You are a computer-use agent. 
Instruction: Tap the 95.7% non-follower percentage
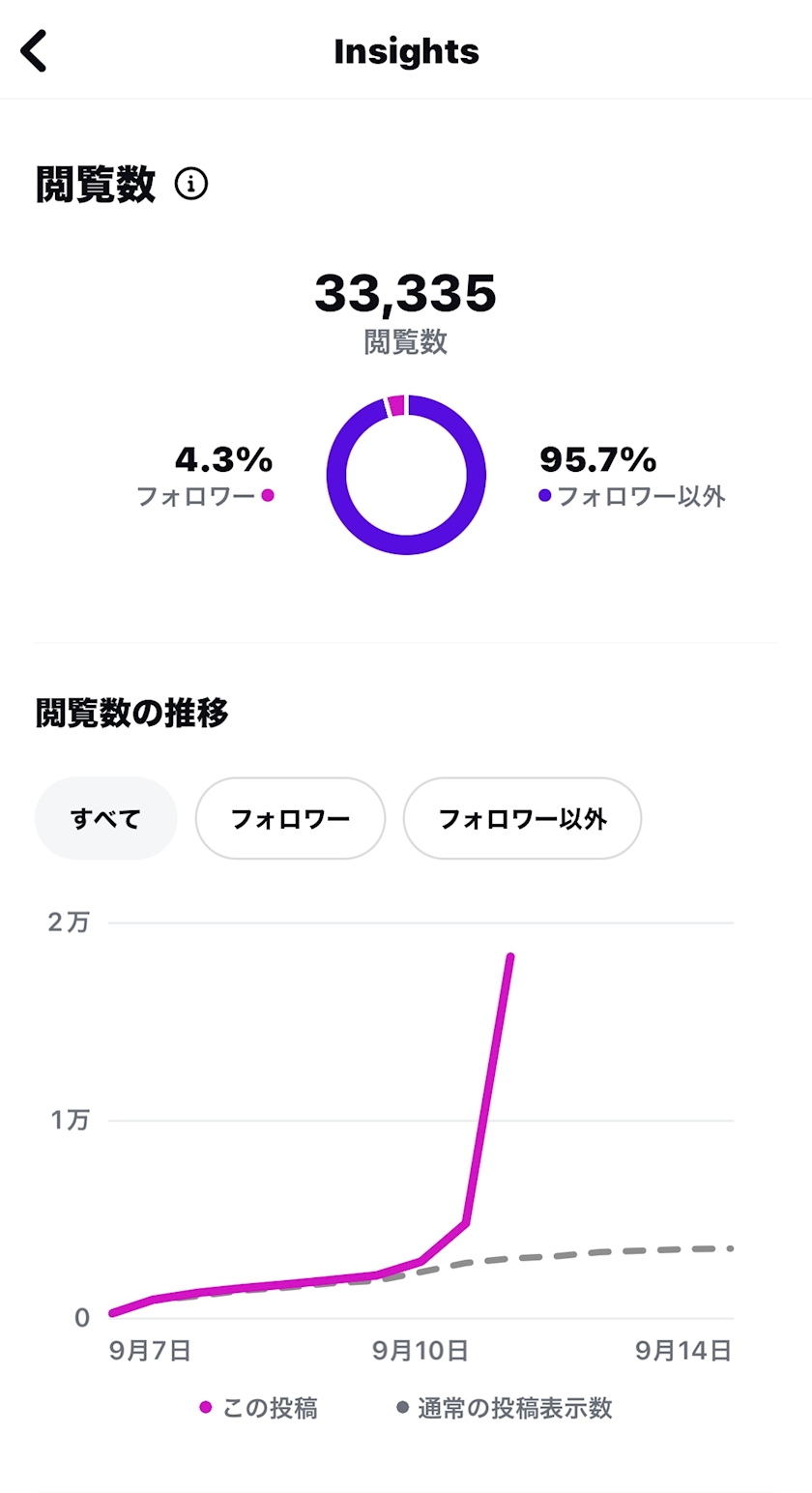coord(597,459)
